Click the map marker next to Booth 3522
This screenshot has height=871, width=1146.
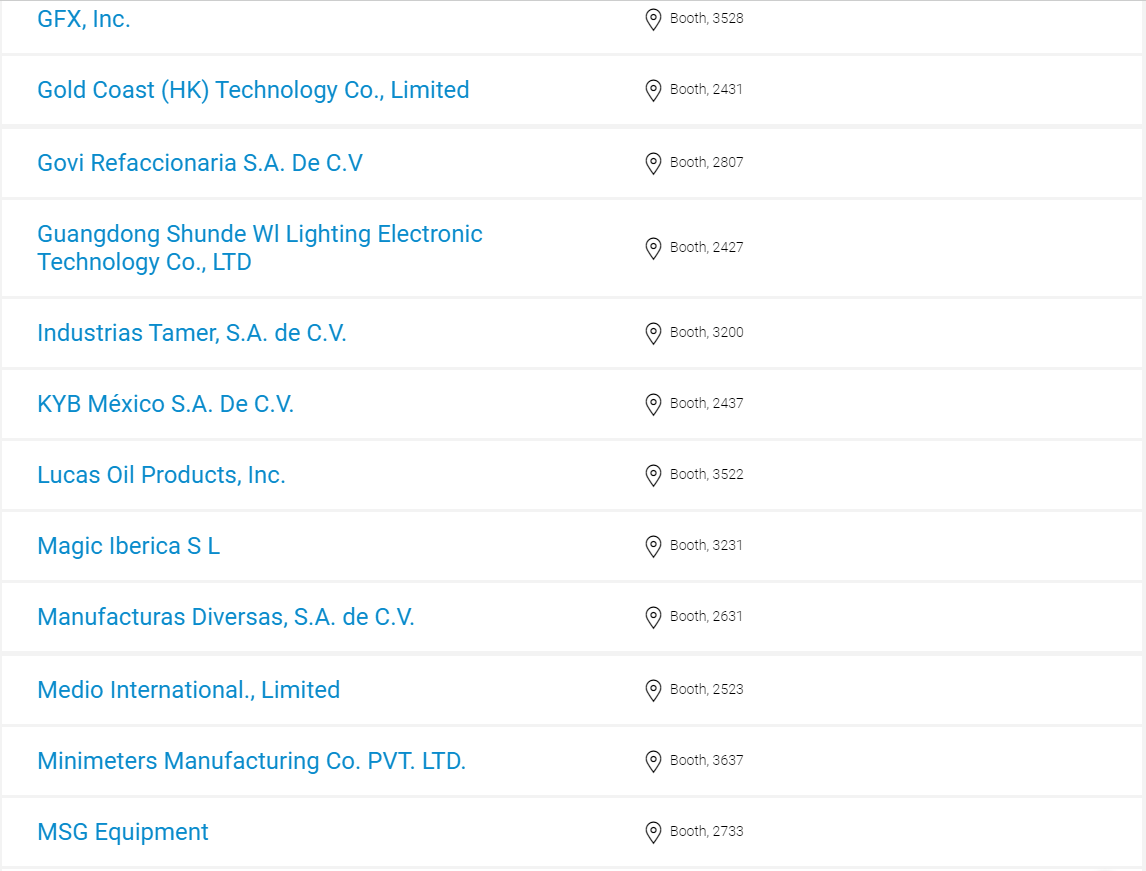point(653,475)
